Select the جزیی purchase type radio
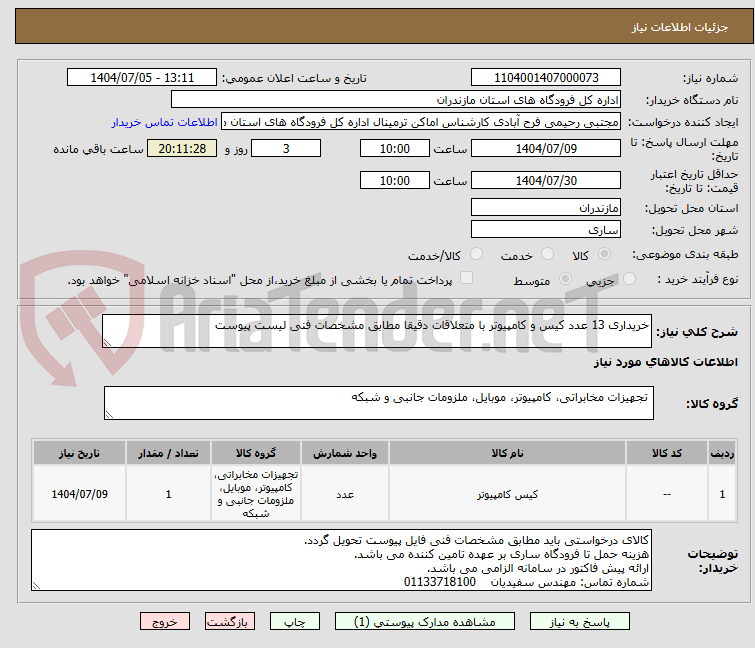755x648 pixels. 629,279
